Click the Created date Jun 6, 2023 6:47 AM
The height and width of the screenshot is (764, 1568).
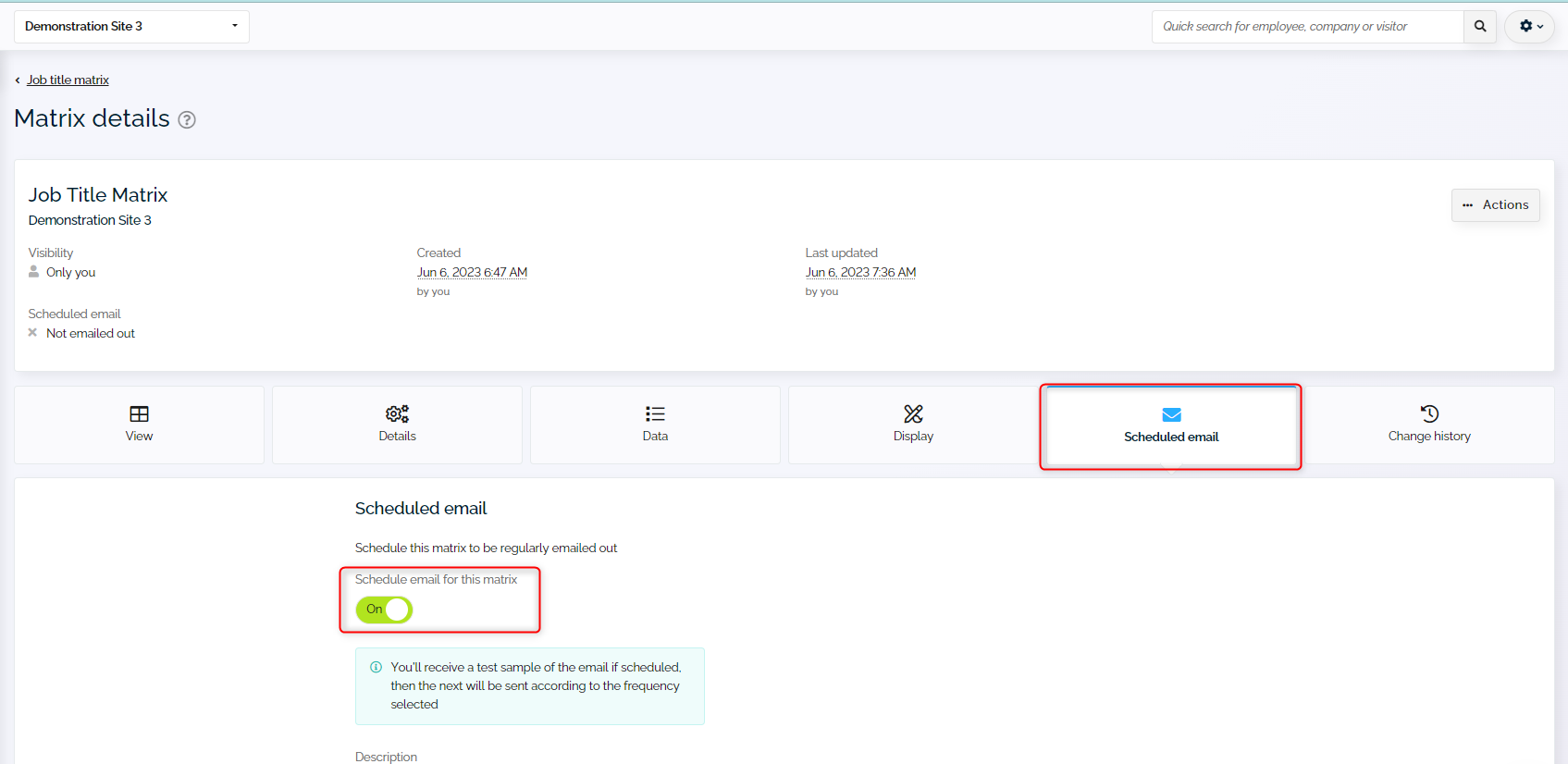472,273
